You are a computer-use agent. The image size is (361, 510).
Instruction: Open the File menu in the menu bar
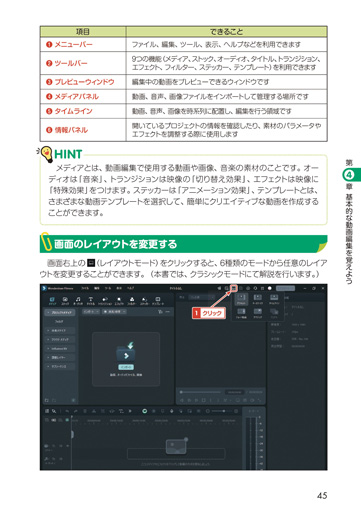(85, 288)
